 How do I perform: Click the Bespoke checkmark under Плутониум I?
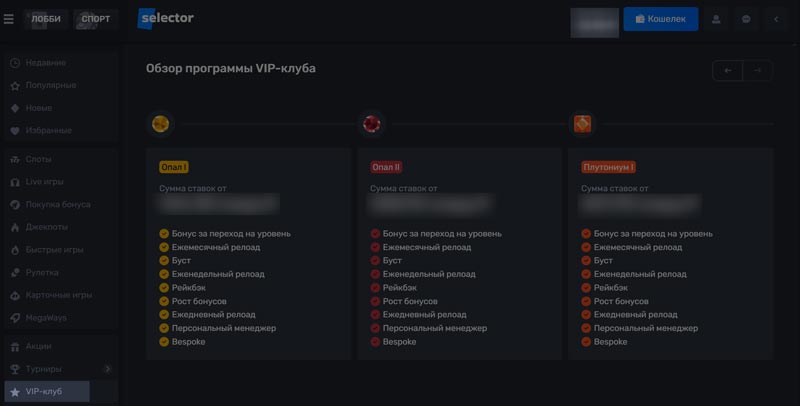pos(586,342)
